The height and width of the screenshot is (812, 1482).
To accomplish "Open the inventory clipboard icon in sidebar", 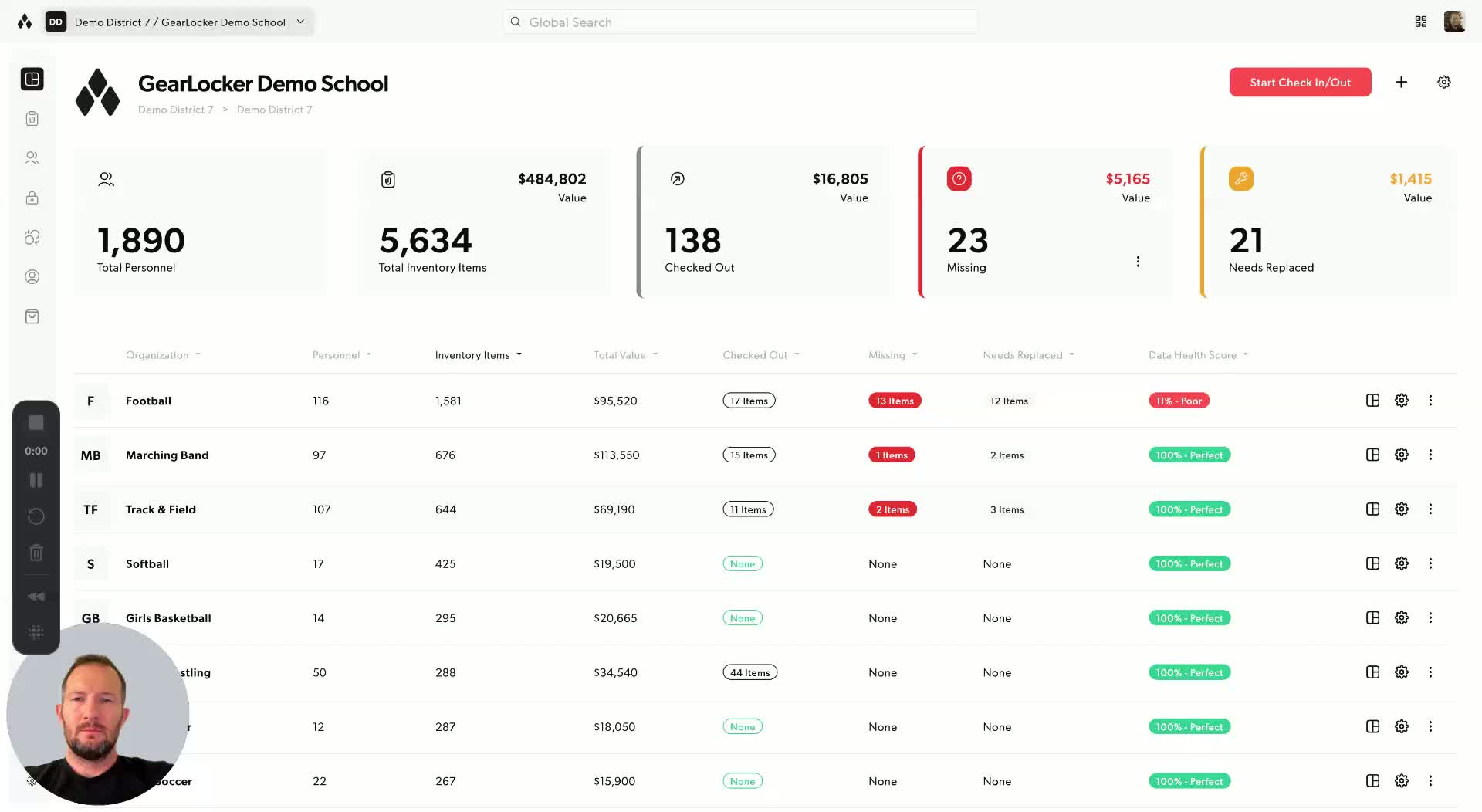I will [x=32, y=119].
